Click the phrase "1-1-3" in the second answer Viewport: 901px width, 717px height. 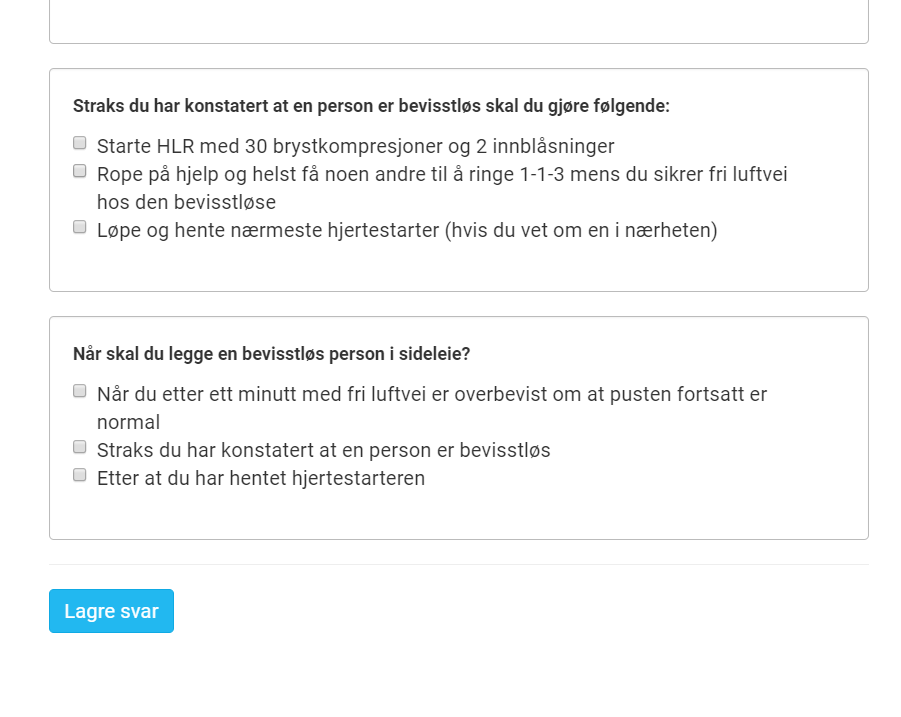pos(542,174)
